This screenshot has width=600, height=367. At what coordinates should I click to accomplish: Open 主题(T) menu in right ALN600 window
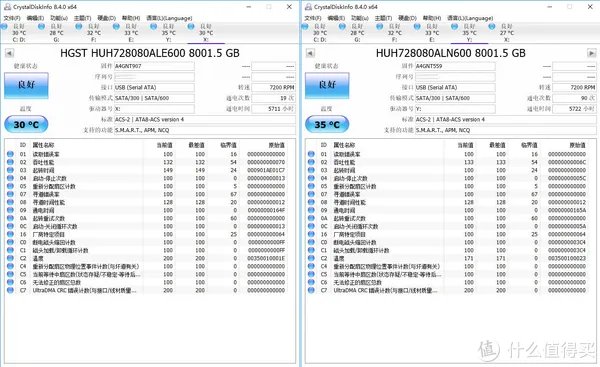(383, 18)
